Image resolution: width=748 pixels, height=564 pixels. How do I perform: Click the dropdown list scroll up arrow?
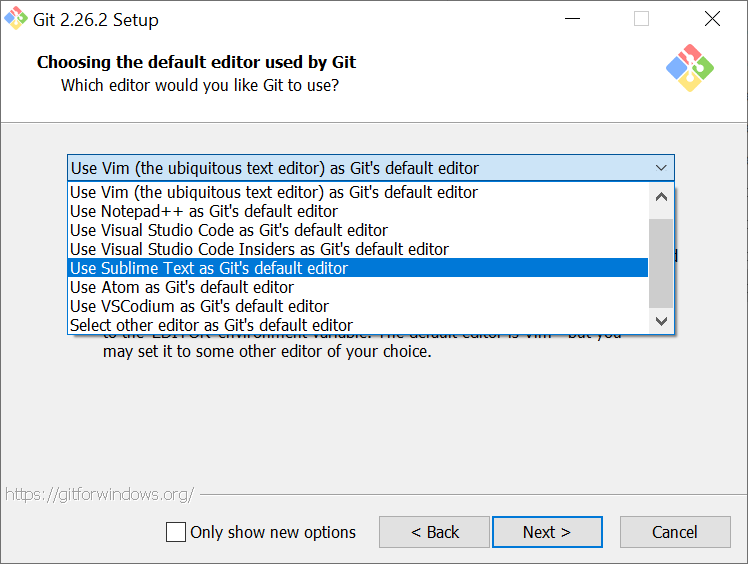click(661, 197)
